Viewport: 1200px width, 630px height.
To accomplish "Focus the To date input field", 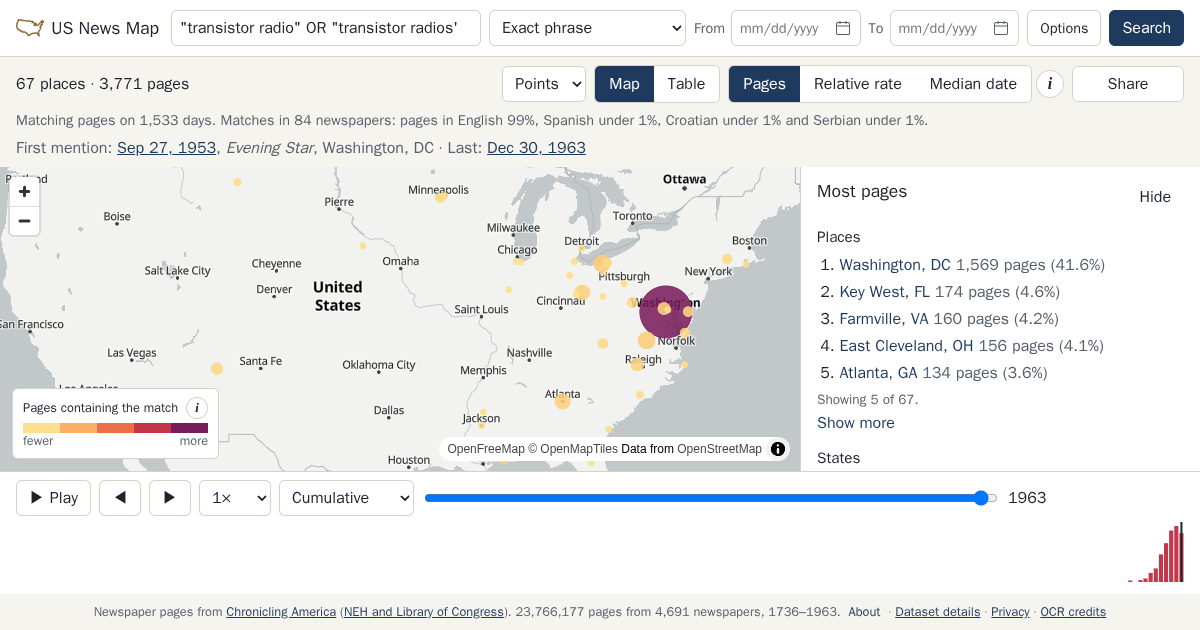I will [954, 28].
